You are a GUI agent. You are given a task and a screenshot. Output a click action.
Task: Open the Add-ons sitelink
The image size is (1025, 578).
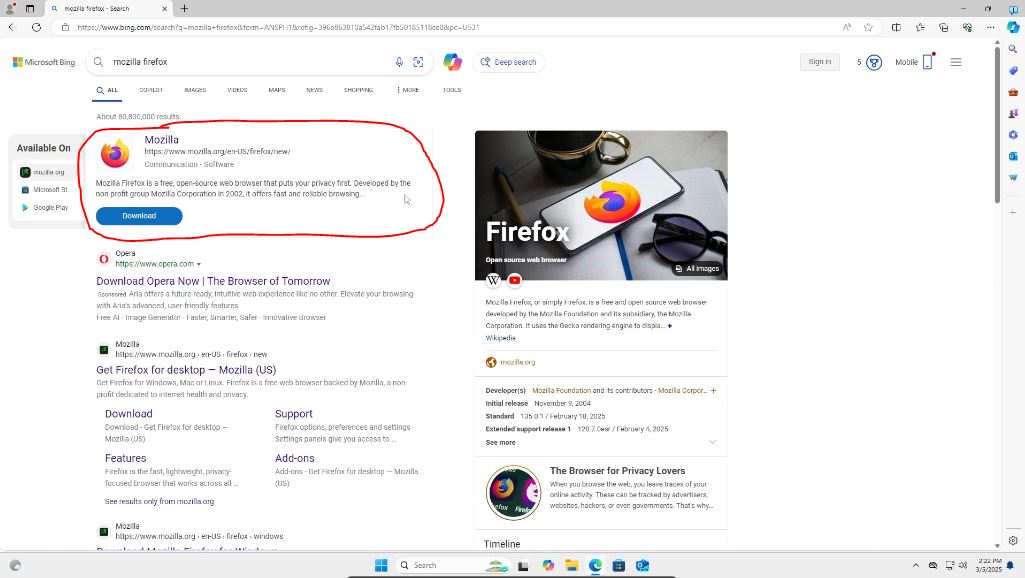(294, 458)
